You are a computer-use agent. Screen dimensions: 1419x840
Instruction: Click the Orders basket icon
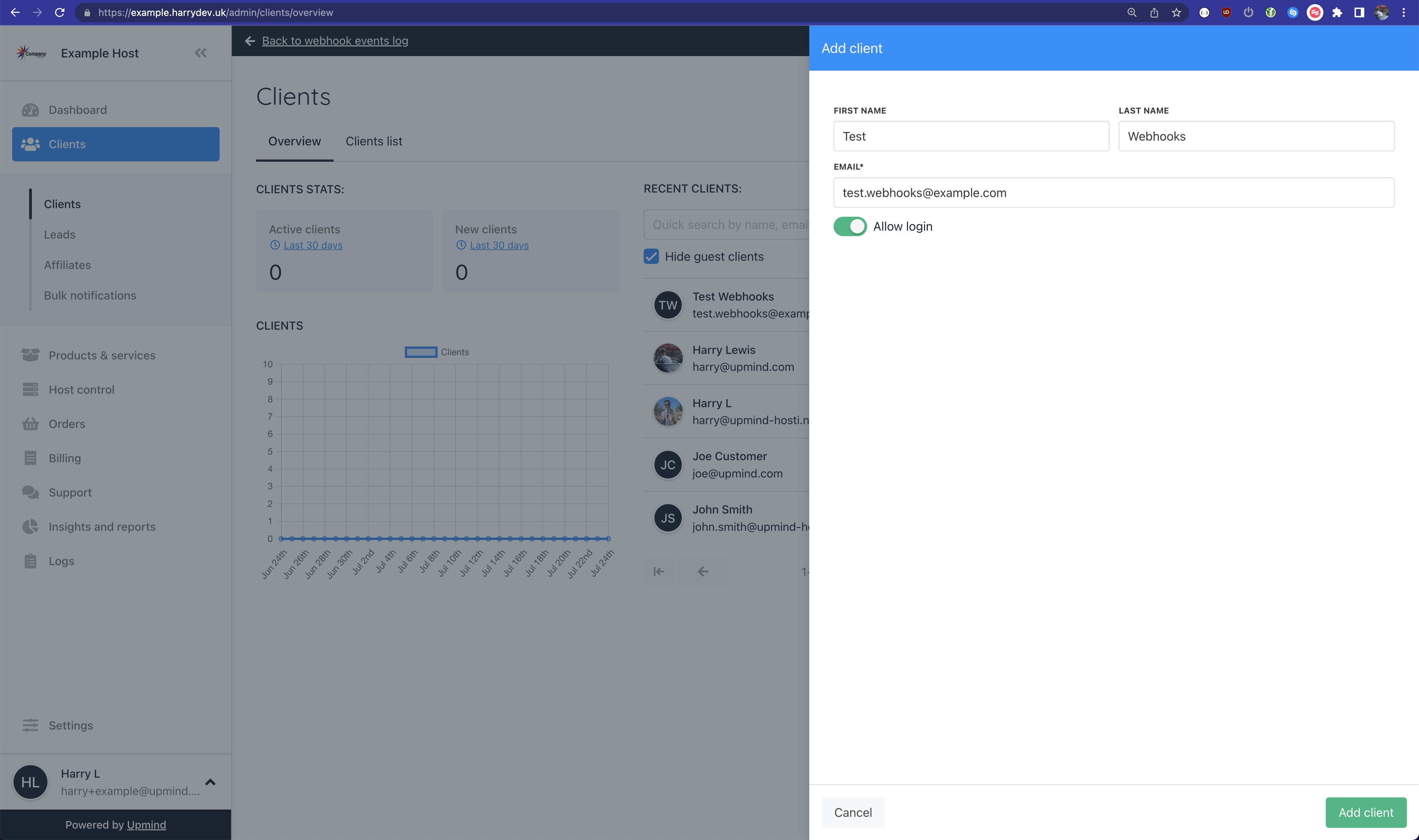coord(30,424)
